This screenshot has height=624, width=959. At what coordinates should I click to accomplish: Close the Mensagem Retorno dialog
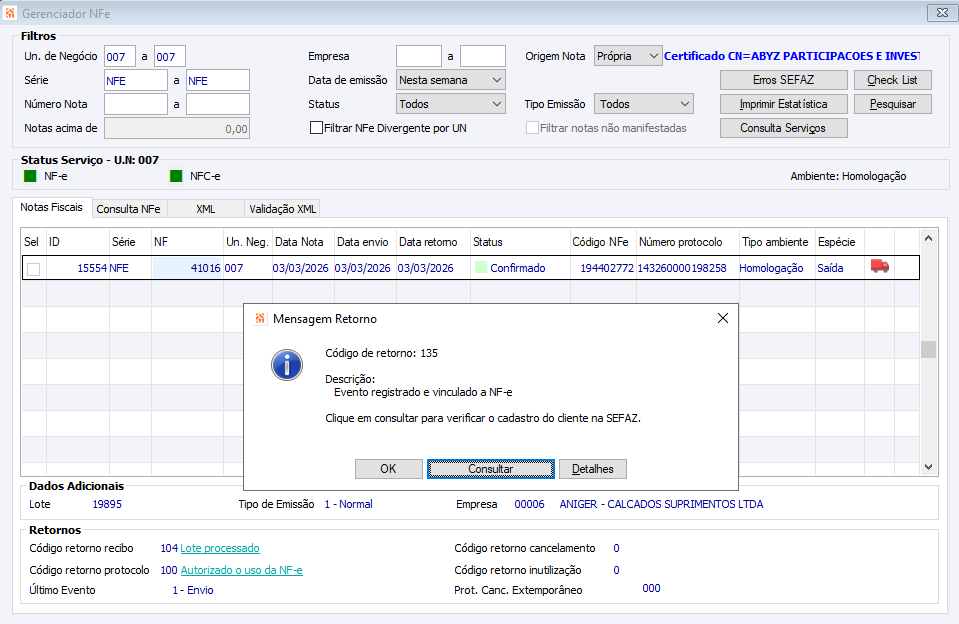click(722, 318)
